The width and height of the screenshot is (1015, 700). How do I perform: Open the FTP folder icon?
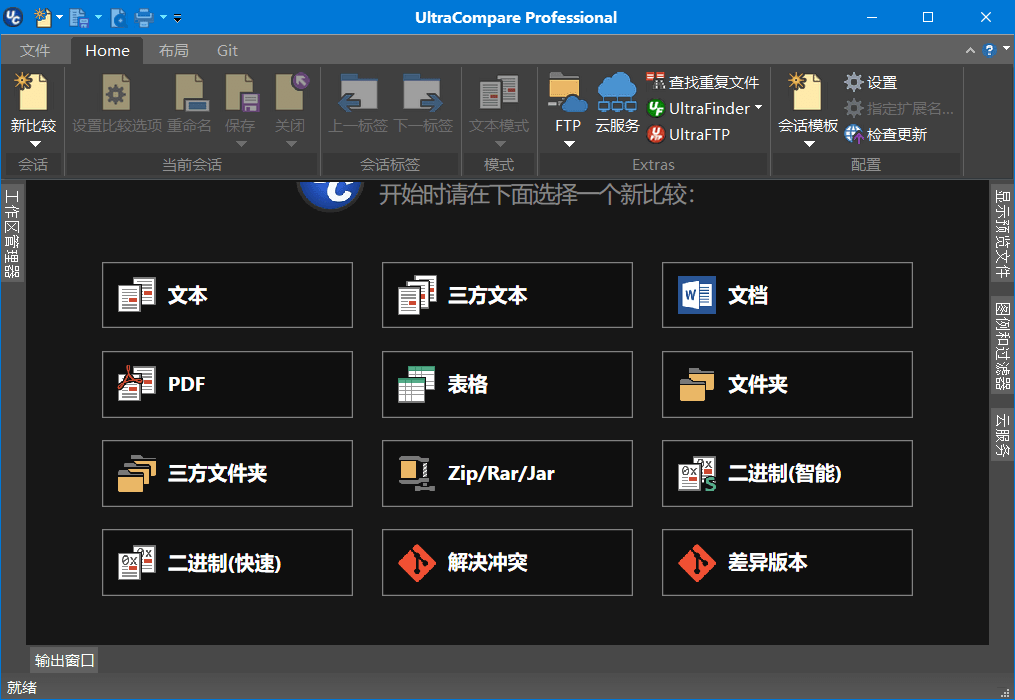click(567, 93)
